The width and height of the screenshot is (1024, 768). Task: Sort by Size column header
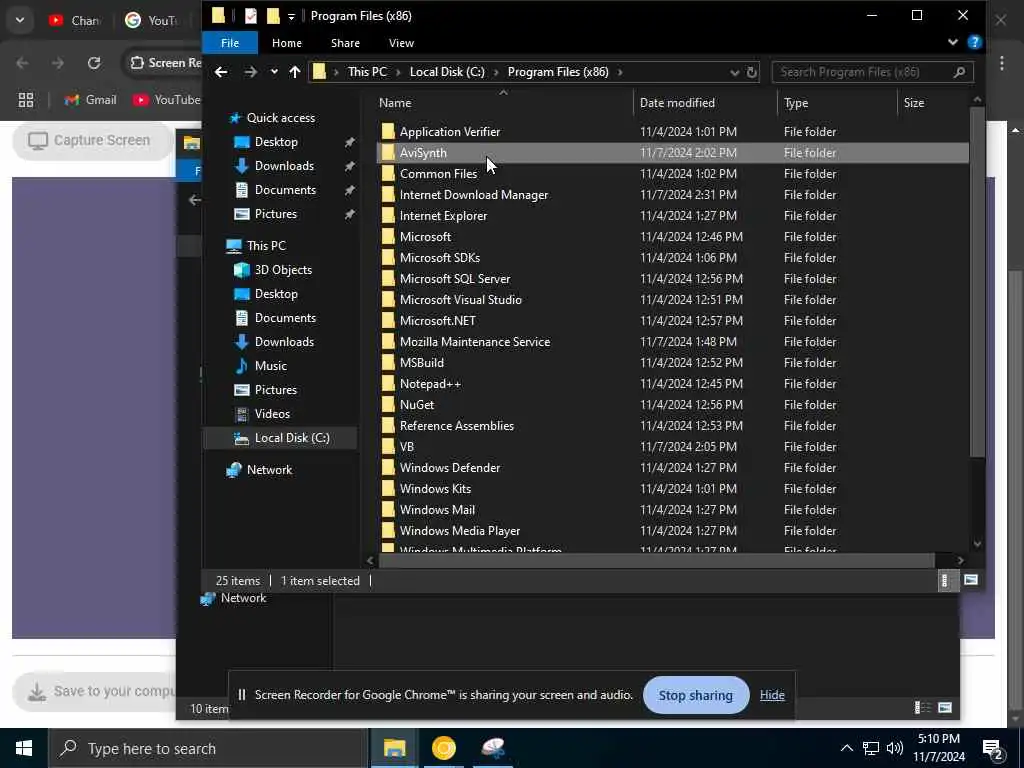914,103
